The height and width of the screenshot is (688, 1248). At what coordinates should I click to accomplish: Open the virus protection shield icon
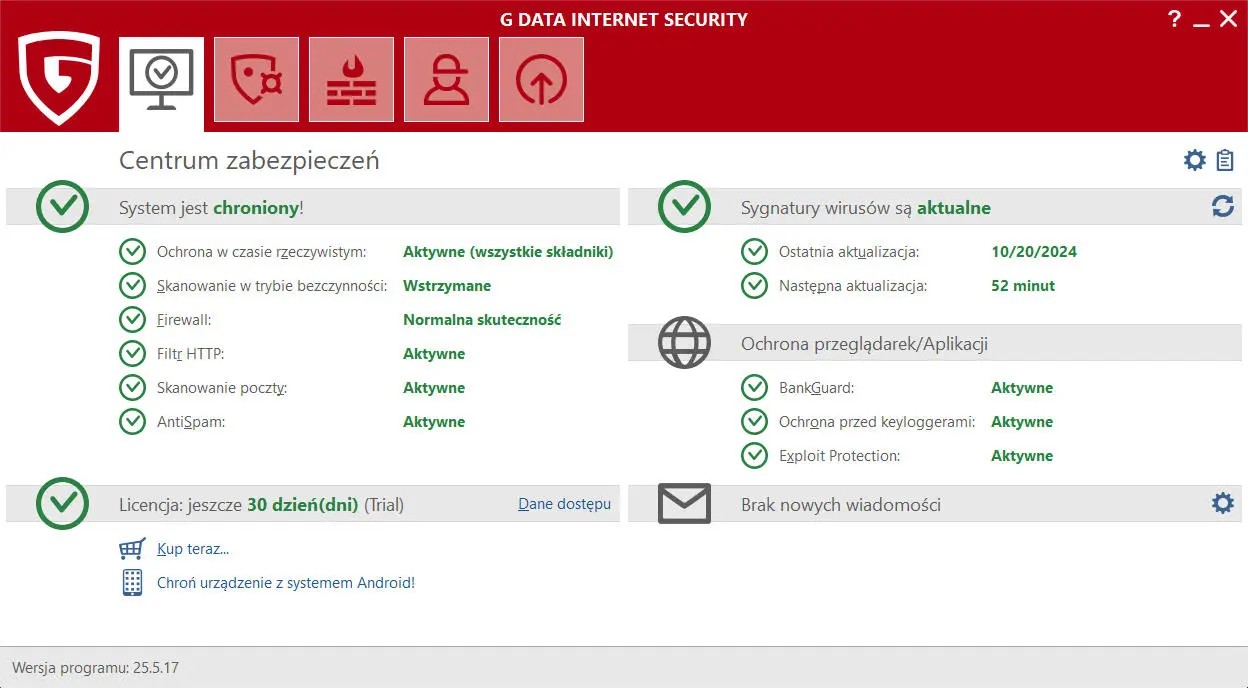coord(256,79)
